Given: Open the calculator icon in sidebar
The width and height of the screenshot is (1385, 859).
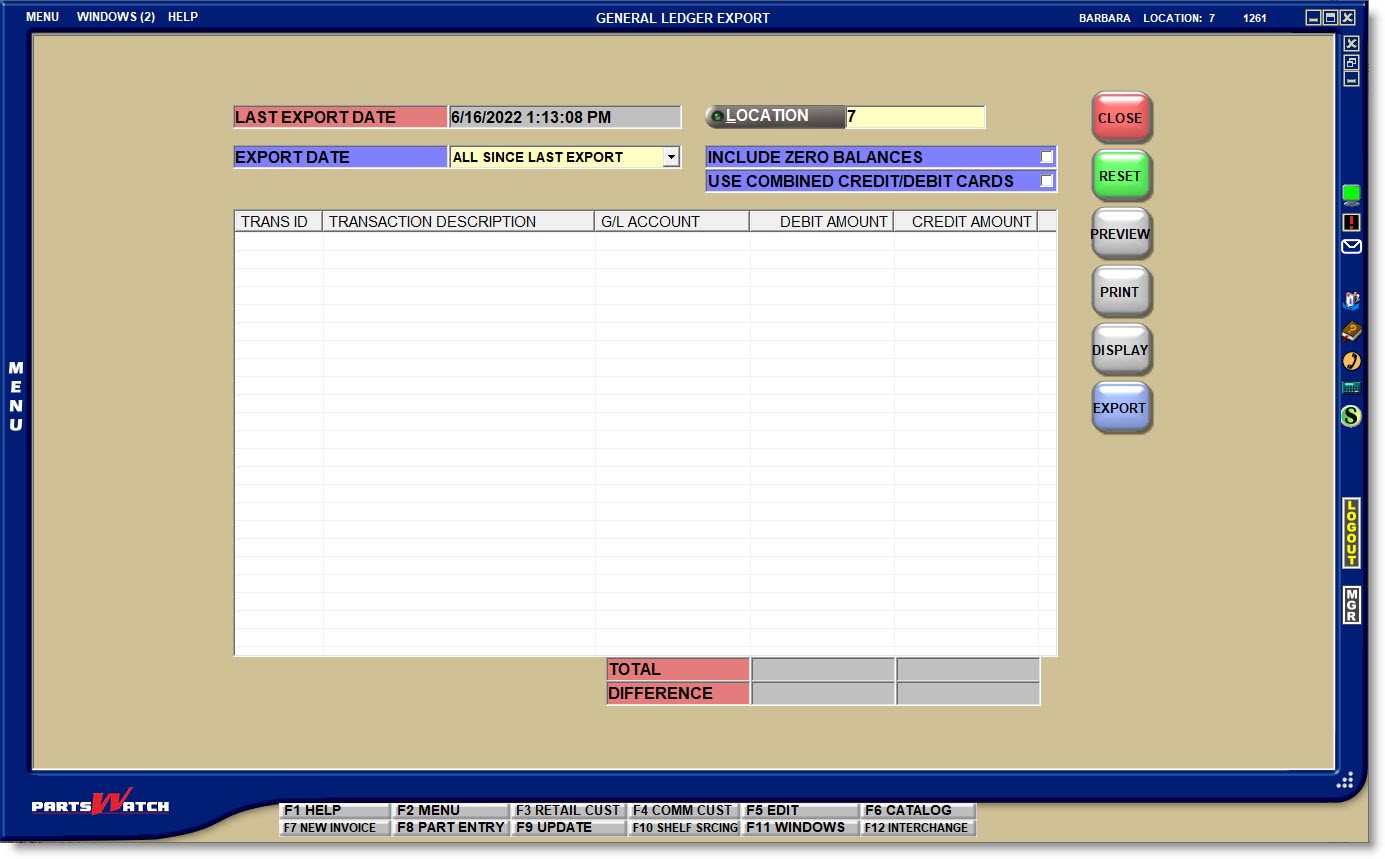Looking at the screenshot, I should tap(1351, 388).
